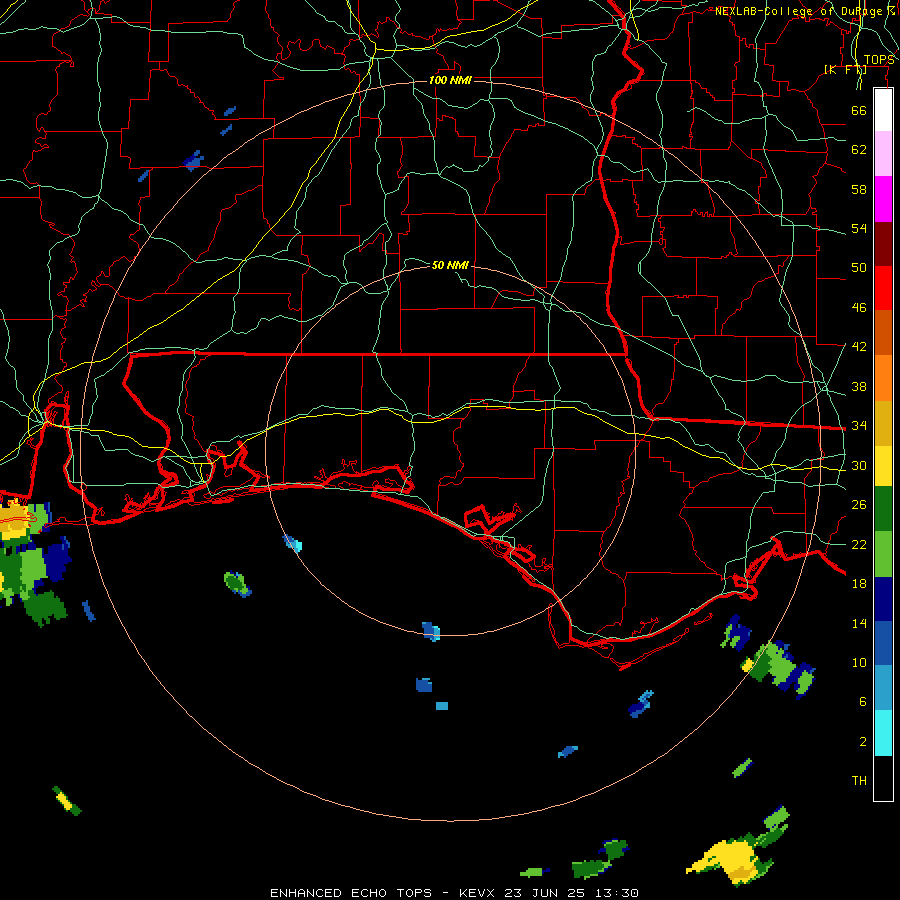Image resolution: width=900 pixels, height=900 pixels.
Task: Pick the medium blue legend swatch
Action: pyautogui.click(x=883, y=643)
